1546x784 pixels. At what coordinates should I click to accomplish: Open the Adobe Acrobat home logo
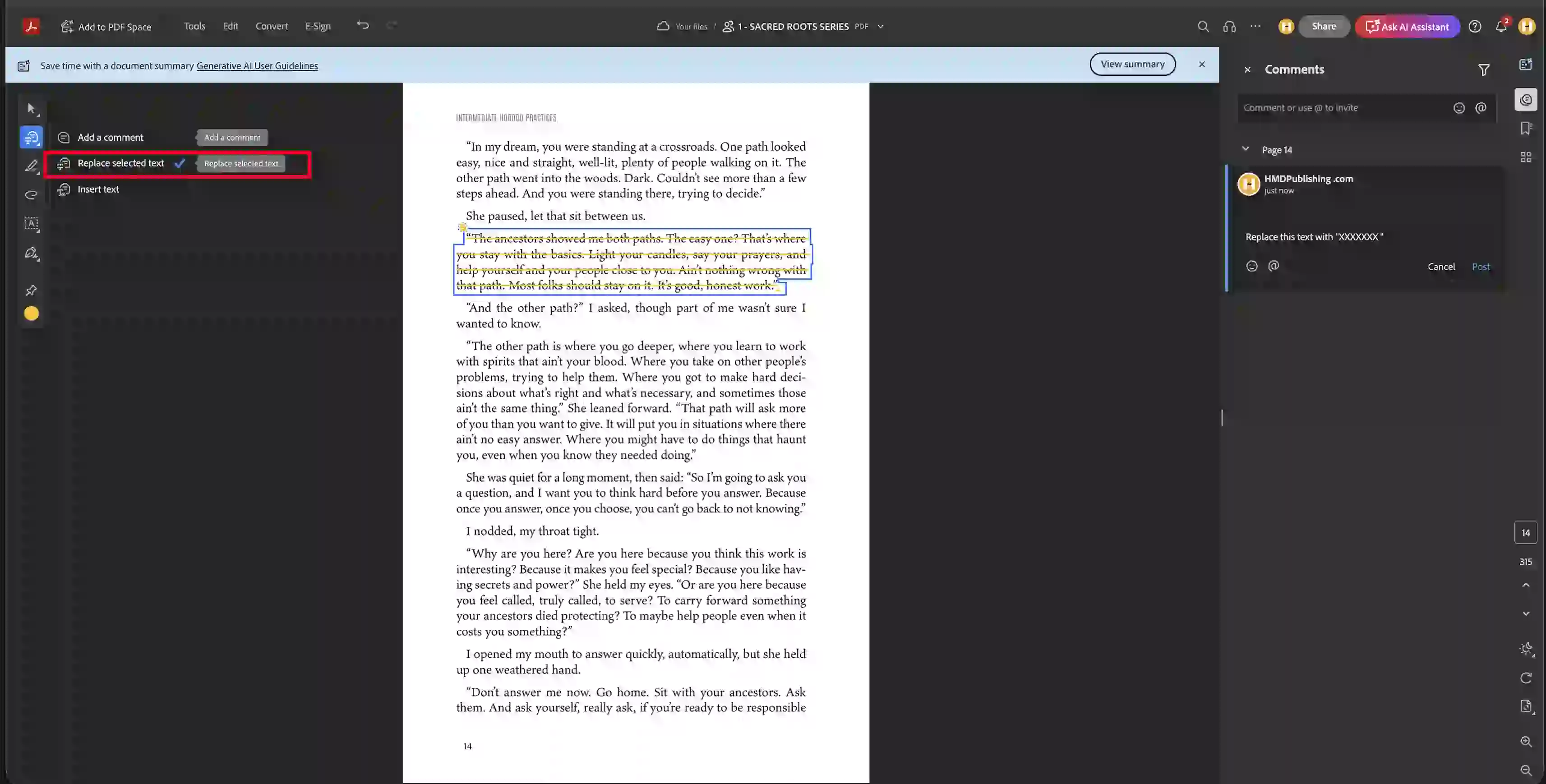tap(31, 27)
